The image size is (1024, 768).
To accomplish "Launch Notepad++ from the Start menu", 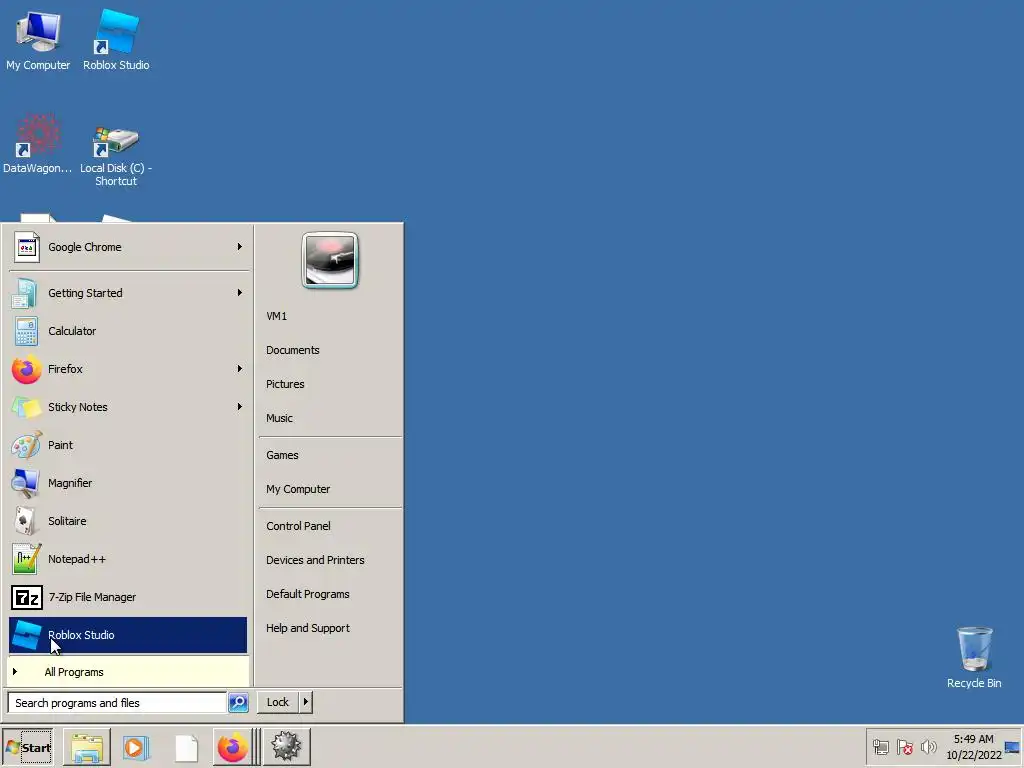I will (128, 559).
